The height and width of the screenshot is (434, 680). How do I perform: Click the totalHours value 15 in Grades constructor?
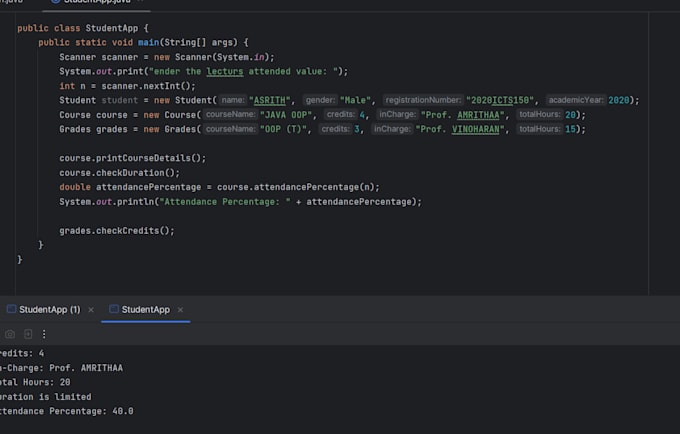pyautogui.click(x=570, y=129)
